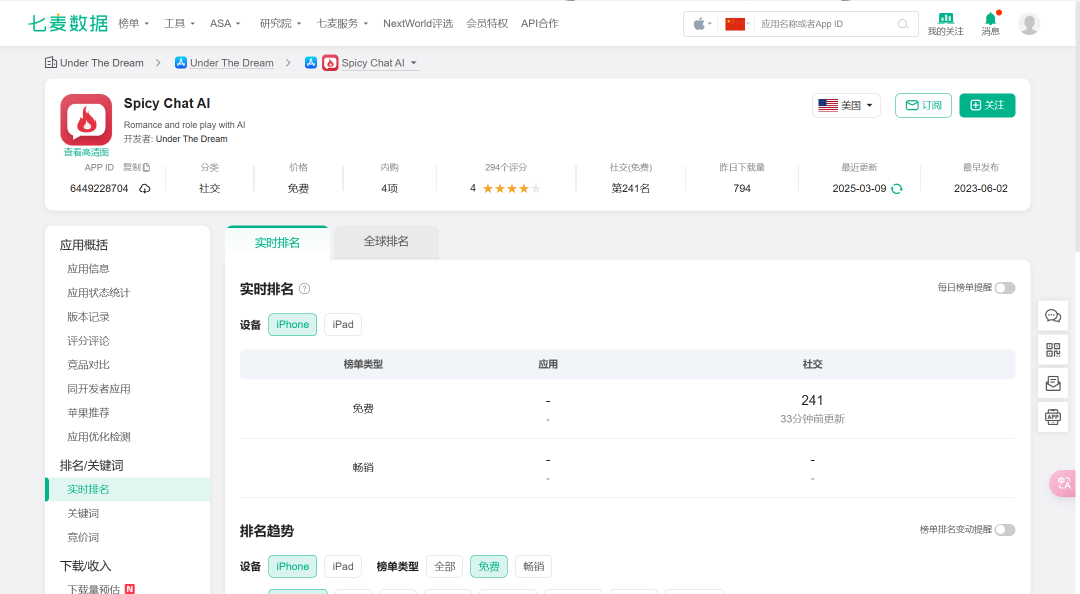Toggle 榜单排名变动提醒 switch

pos(1005,530)
